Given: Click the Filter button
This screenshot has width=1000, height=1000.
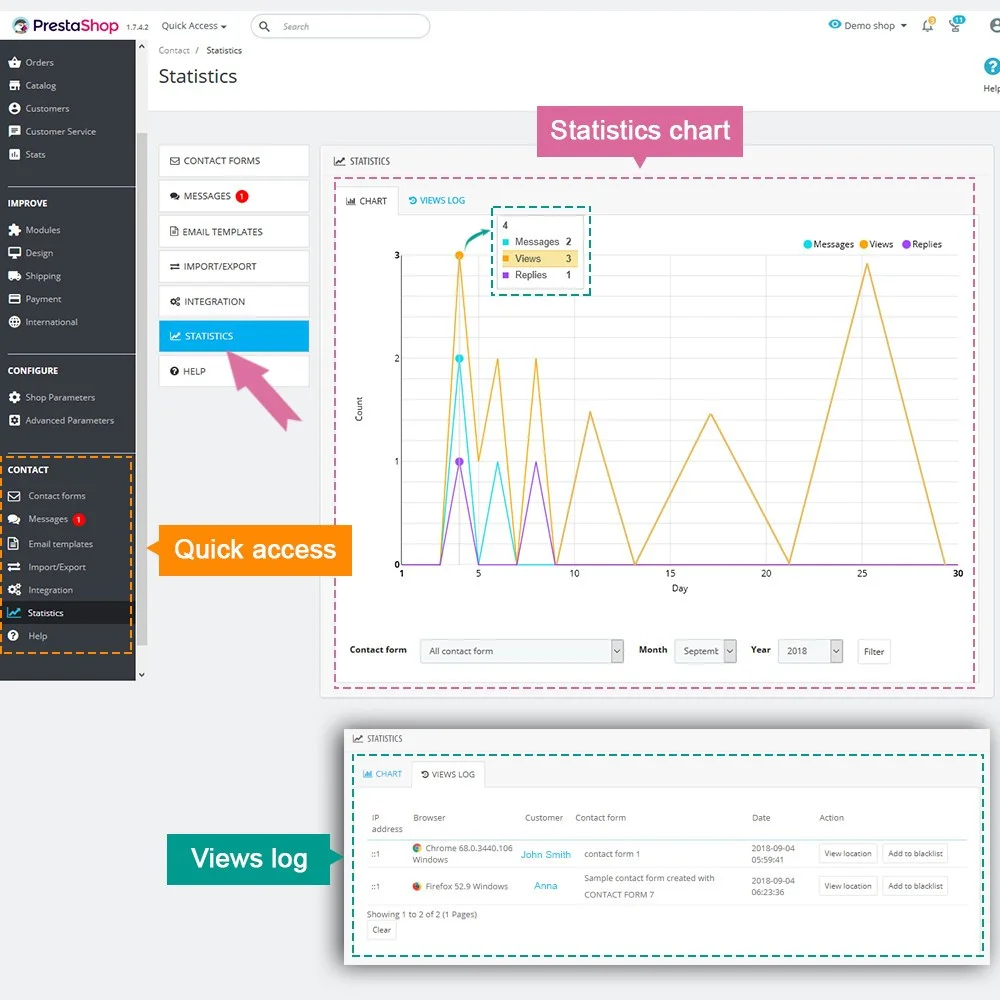Looking at the screenshot, I should pos(873,651).
